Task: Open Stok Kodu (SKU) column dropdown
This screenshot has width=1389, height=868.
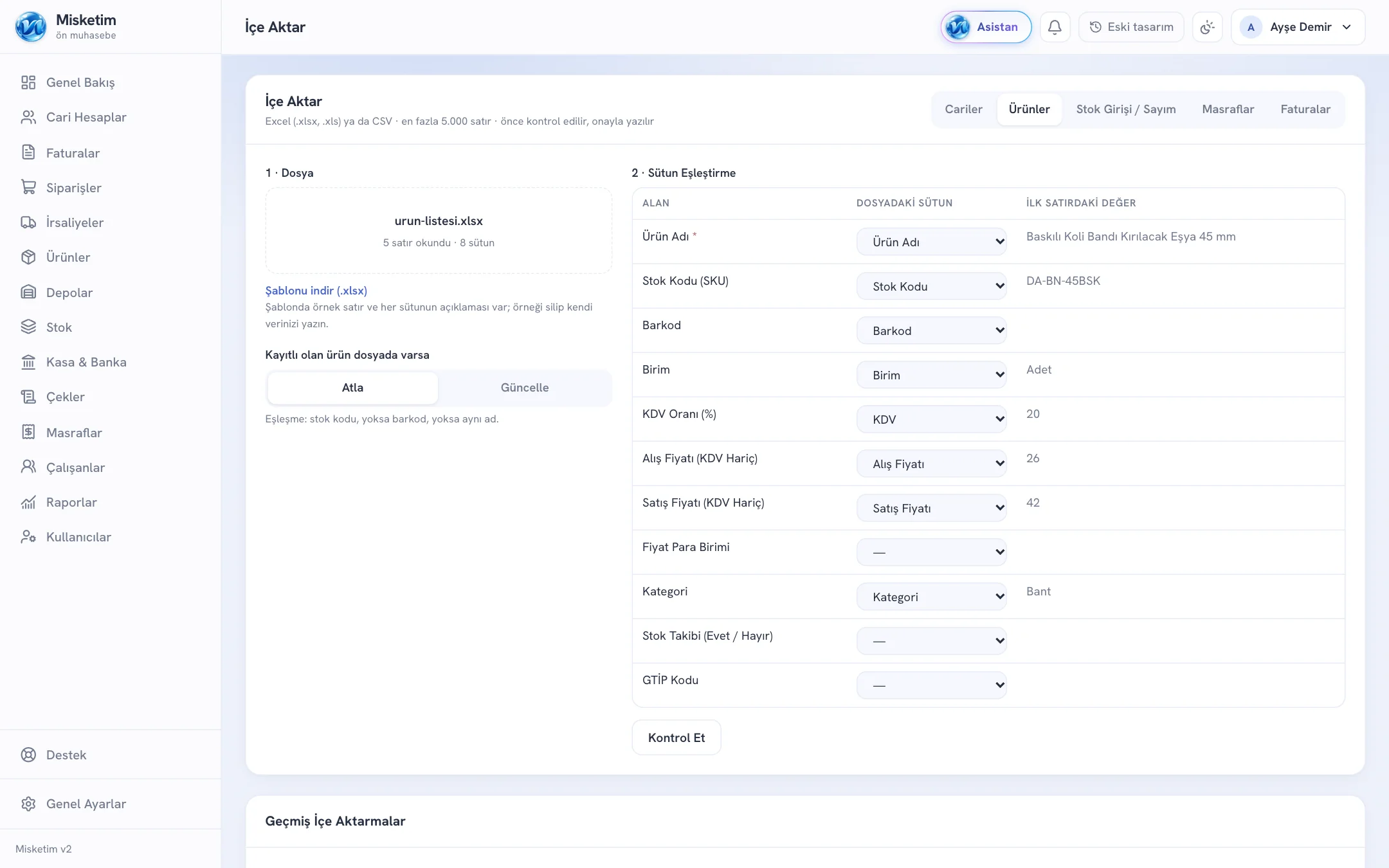Action: pos(931,286)
